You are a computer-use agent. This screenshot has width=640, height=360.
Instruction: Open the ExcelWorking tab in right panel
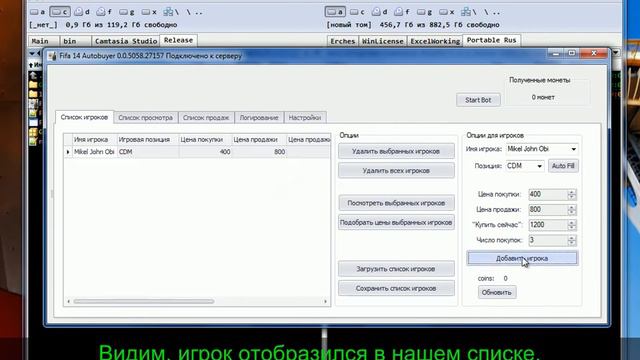tap(435, 41)
